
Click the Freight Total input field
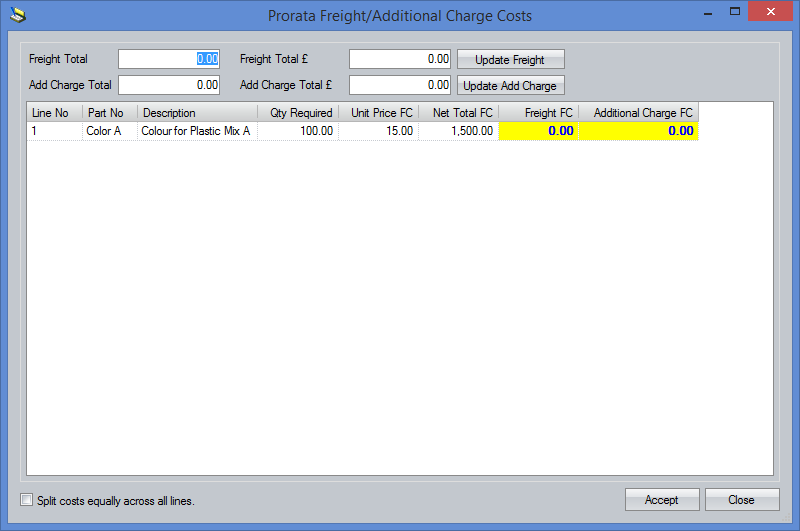click(168, 59)
